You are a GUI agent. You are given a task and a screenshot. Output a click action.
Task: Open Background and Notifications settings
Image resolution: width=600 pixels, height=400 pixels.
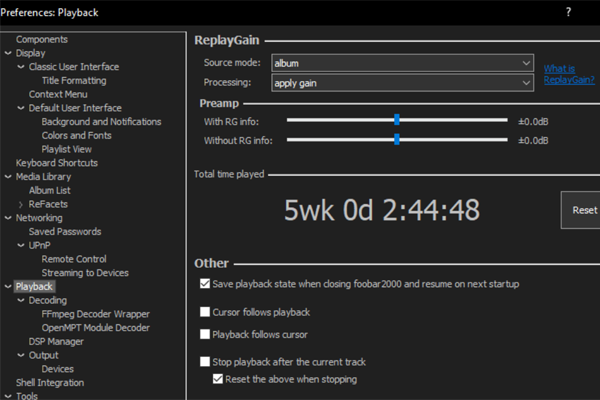tap(101, 122)
